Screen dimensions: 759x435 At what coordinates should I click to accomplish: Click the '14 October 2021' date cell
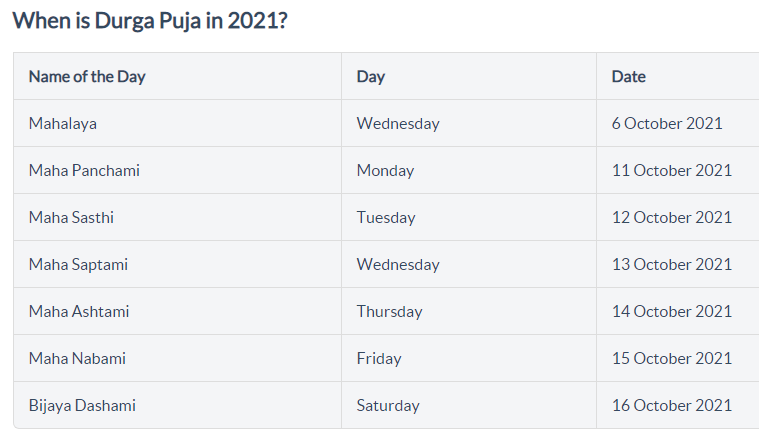tap(672, 312)
